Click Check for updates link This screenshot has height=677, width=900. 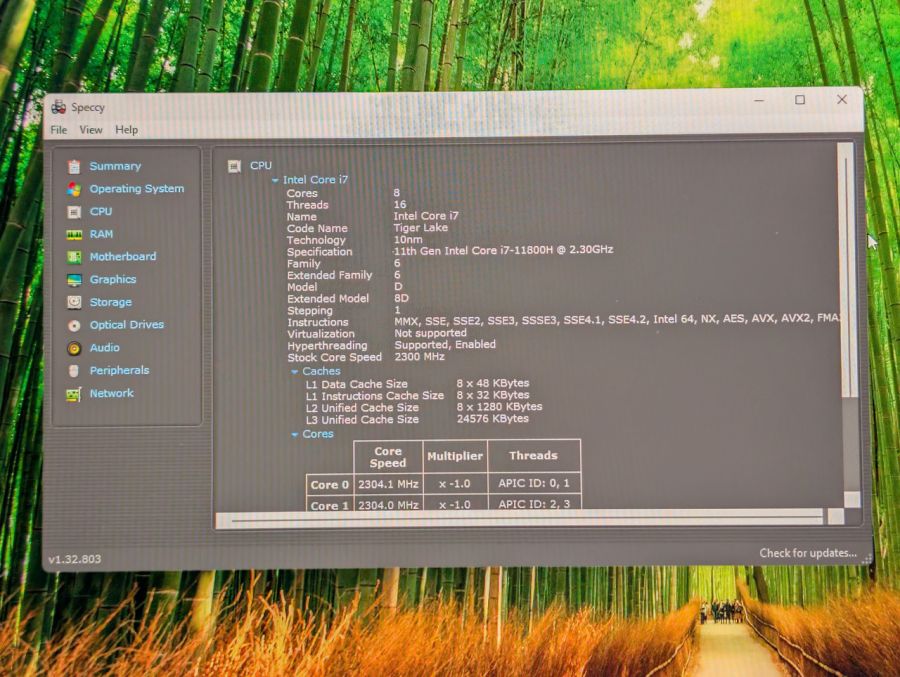[808, 553]
